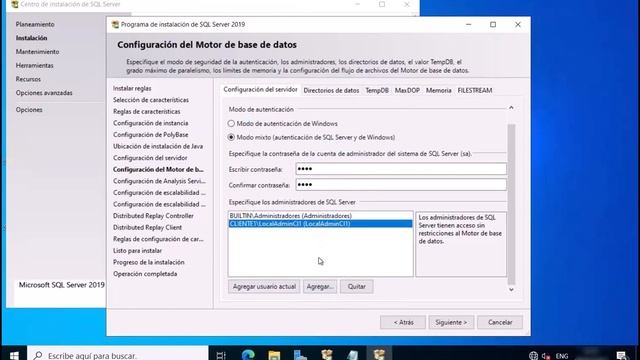This screenshot has width=640, height=360.
Task: Click Selección de características step
Action: click(151, 100)
